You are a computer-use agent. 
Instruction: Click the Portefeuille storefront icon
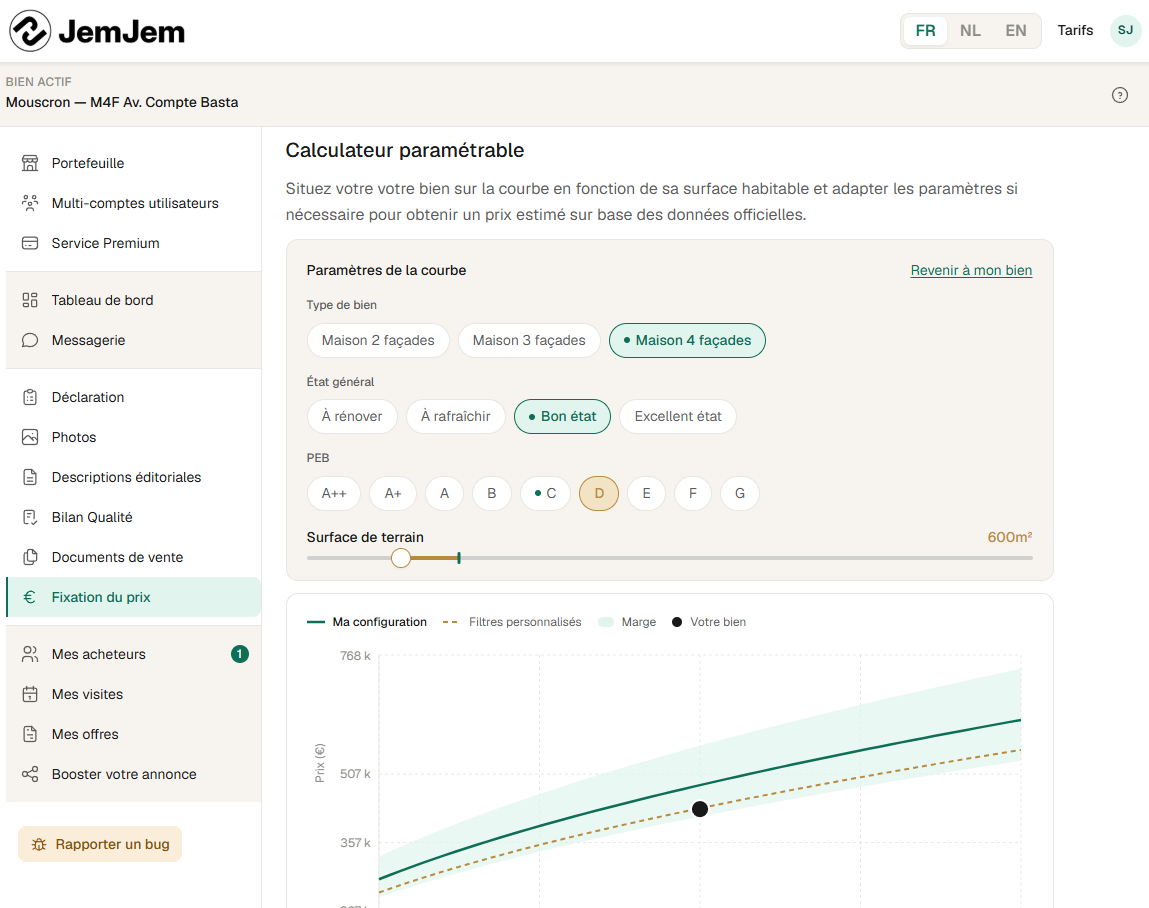[x=30, y=163]
